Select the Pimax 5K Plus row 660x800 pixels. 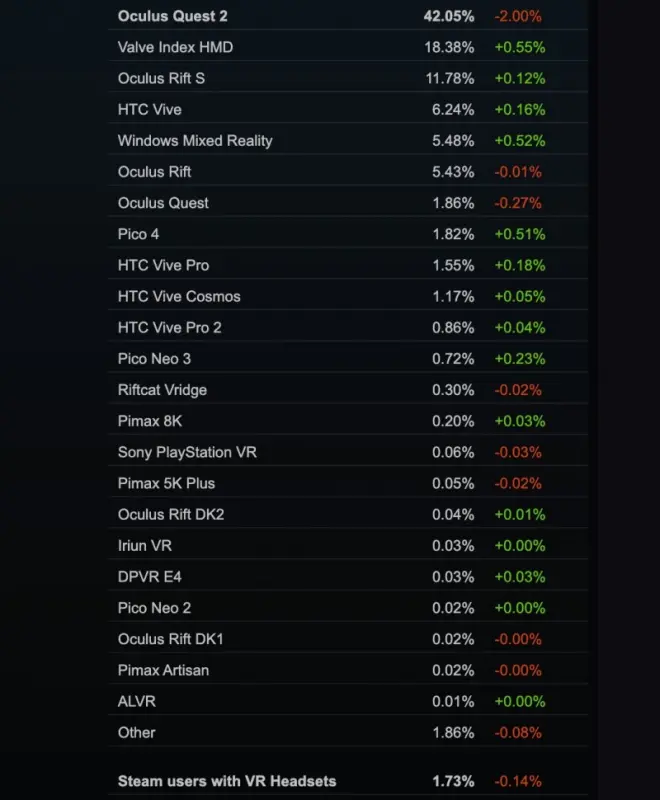click(x=166, y=483)
